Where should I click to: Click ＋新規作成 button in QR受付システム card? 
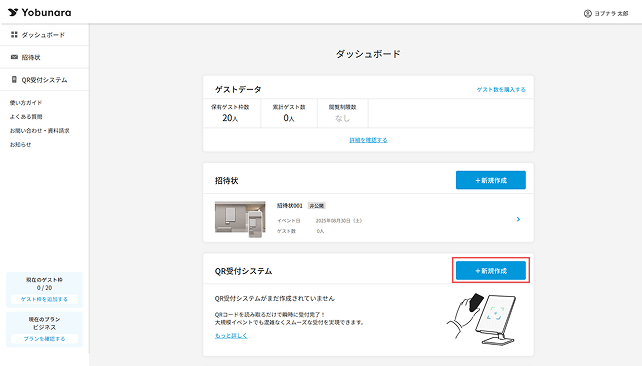(x=491, y=271)
